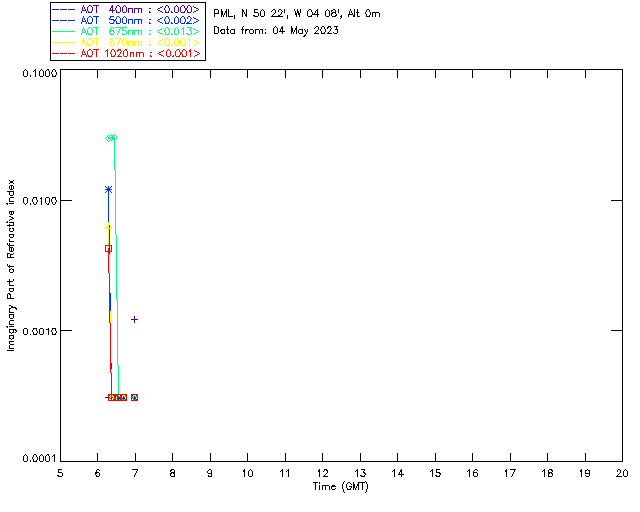Click the 'Data from: 04 May 2023' text
Screen dimensions: 640x512
[x=276, y=31]
